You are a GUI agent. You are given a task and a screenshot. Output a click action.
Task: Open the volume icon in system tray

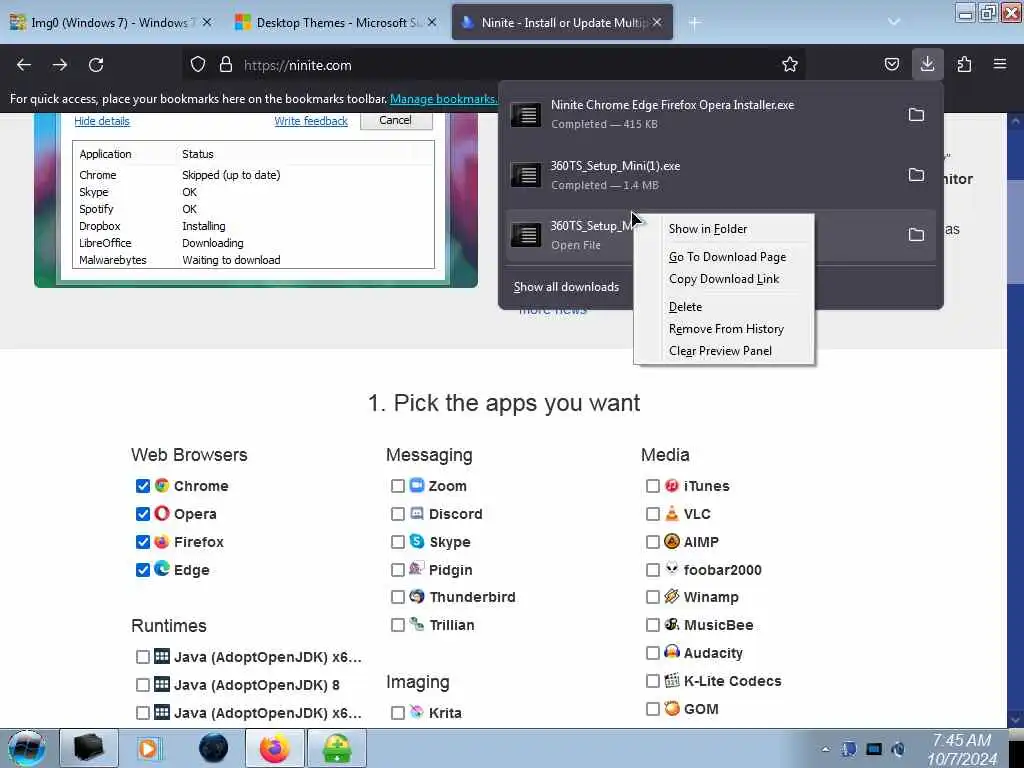(x=899, y=749)
